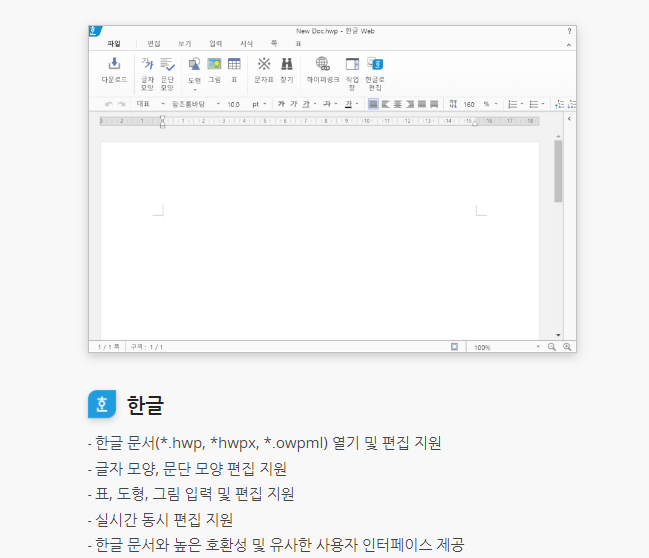Screen dimensions: 649x558
Task: Collapse the ribbon with caret button
Action: point(569,45)
